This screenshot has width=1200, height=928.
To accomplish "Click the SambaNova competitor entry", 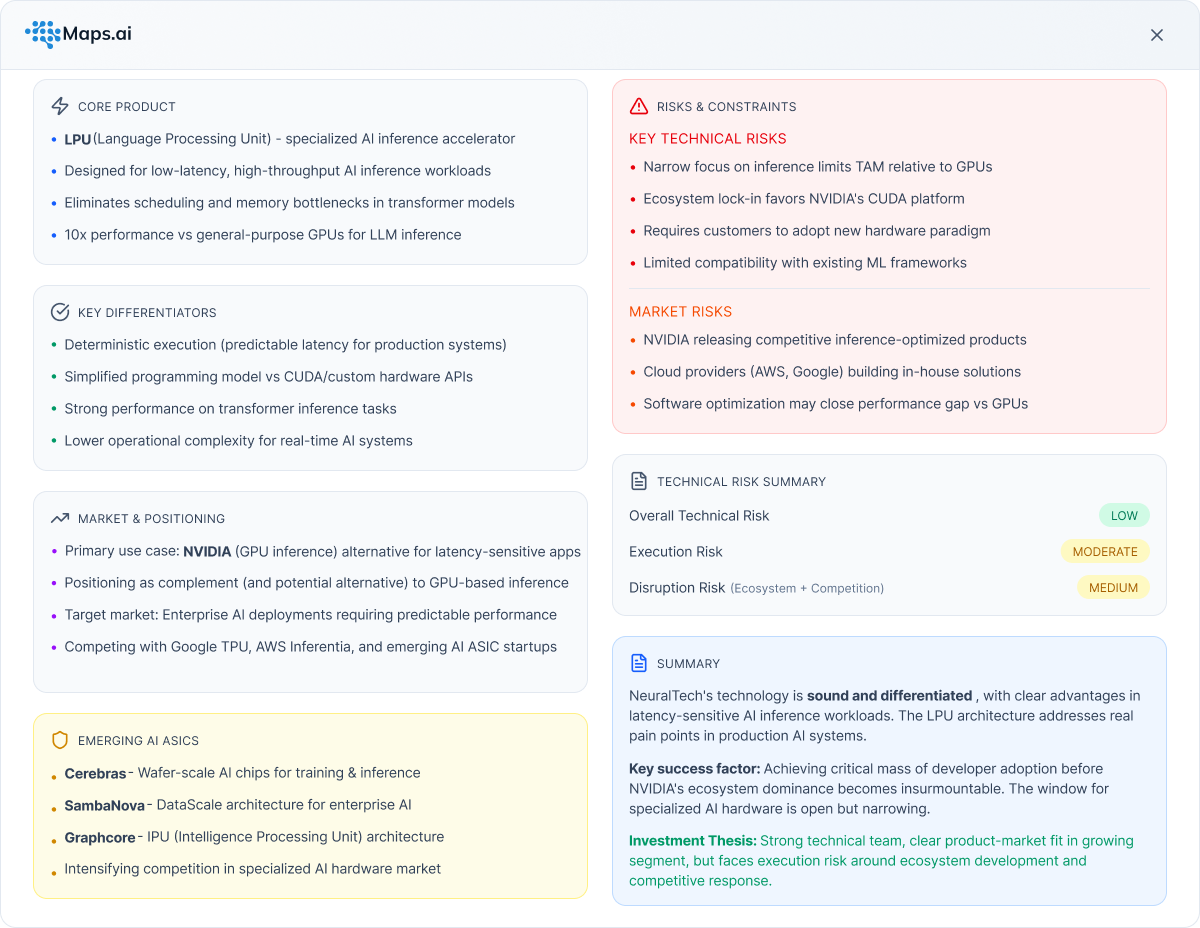I will (x=104, y=805).
